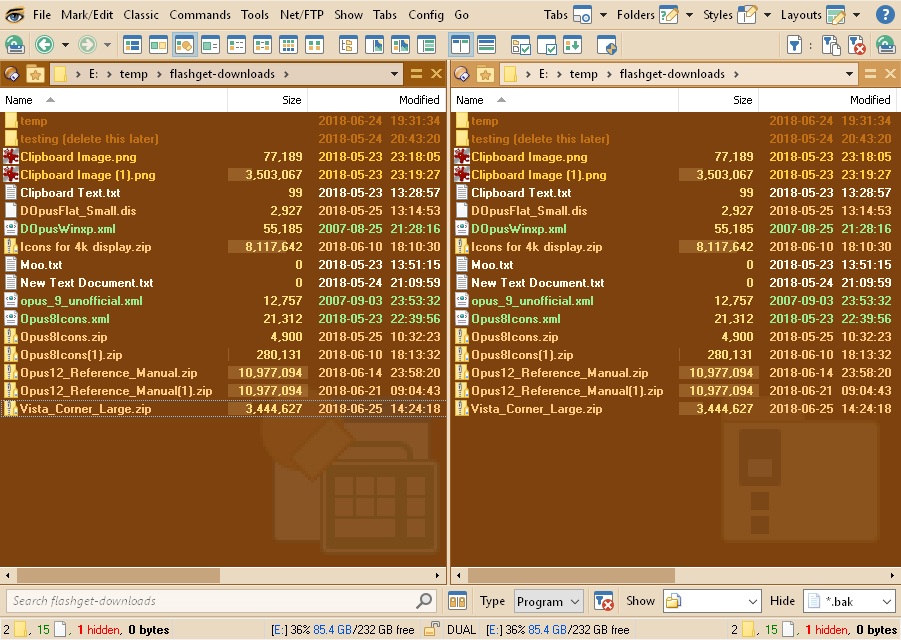Viewport: 901px width, 640px height.
Task: Open the Commands menu
Action: [200, 15]
